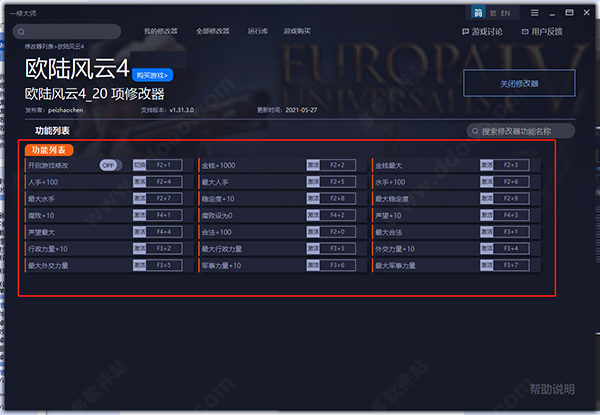Click the 关闭修改器 button
600x415 pixels.
519,83
